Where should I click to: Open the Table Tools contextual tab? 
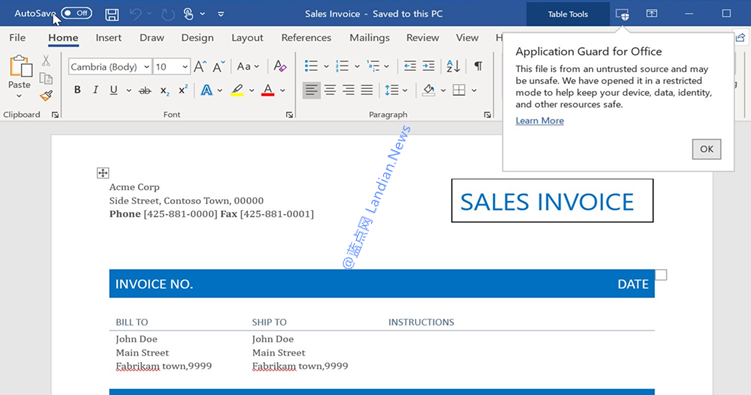click(x=568, y=14)
